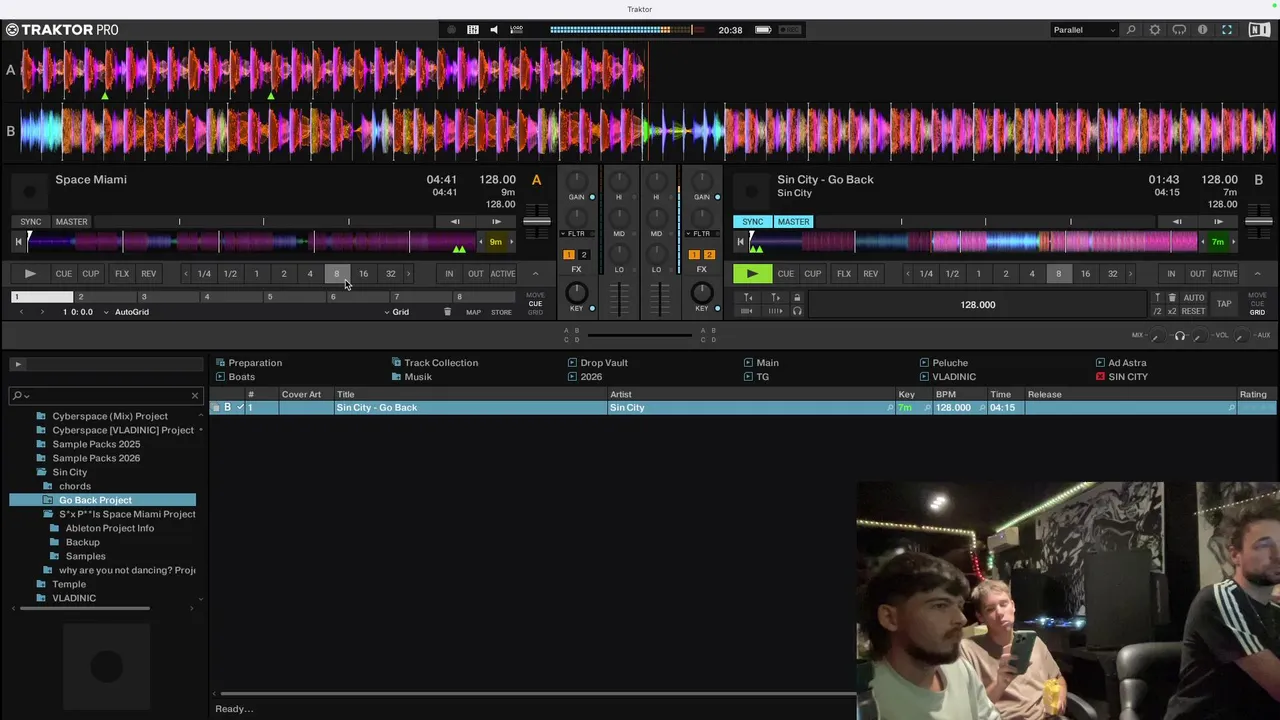Adjust Deck A tempo fader
The width and height of the screenshot is (1280, 720).
pos(537,222)
